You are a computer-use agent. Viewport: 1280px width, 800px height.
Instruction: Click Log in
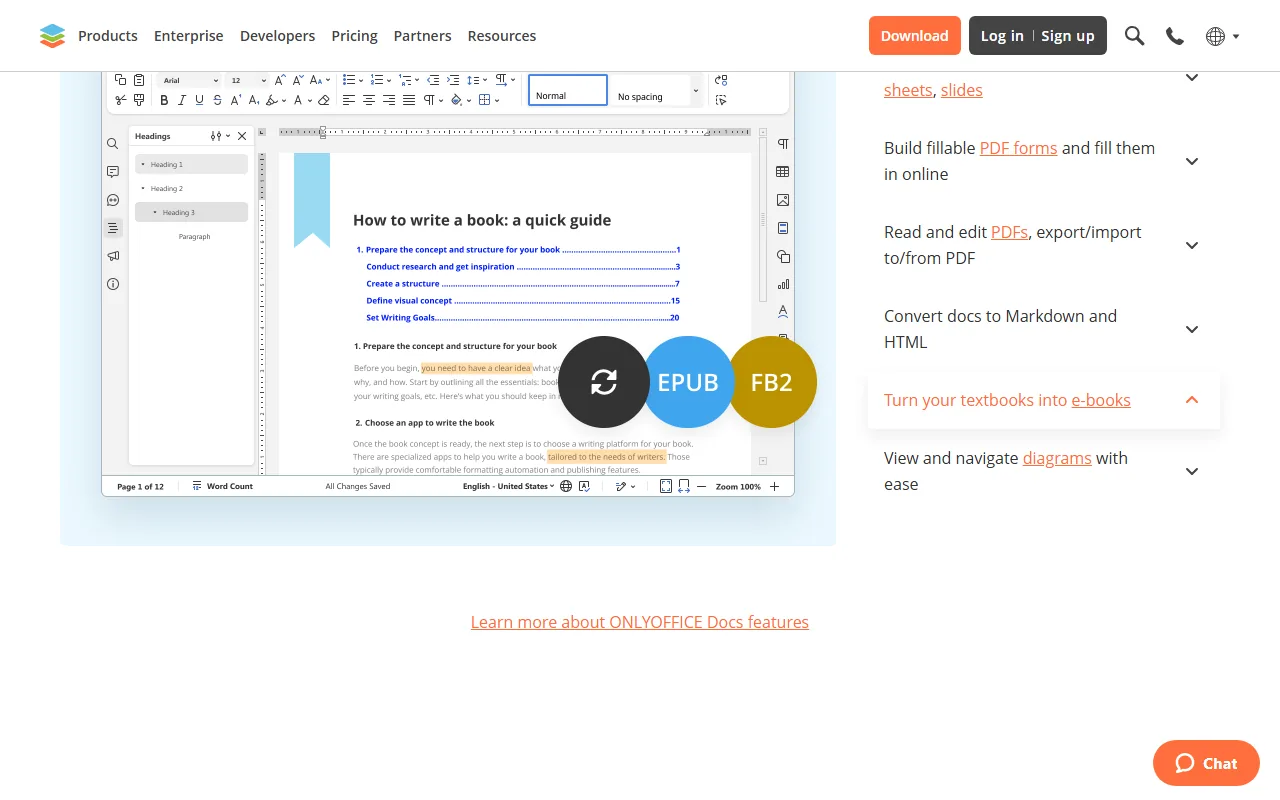(x=1002, y=36)
